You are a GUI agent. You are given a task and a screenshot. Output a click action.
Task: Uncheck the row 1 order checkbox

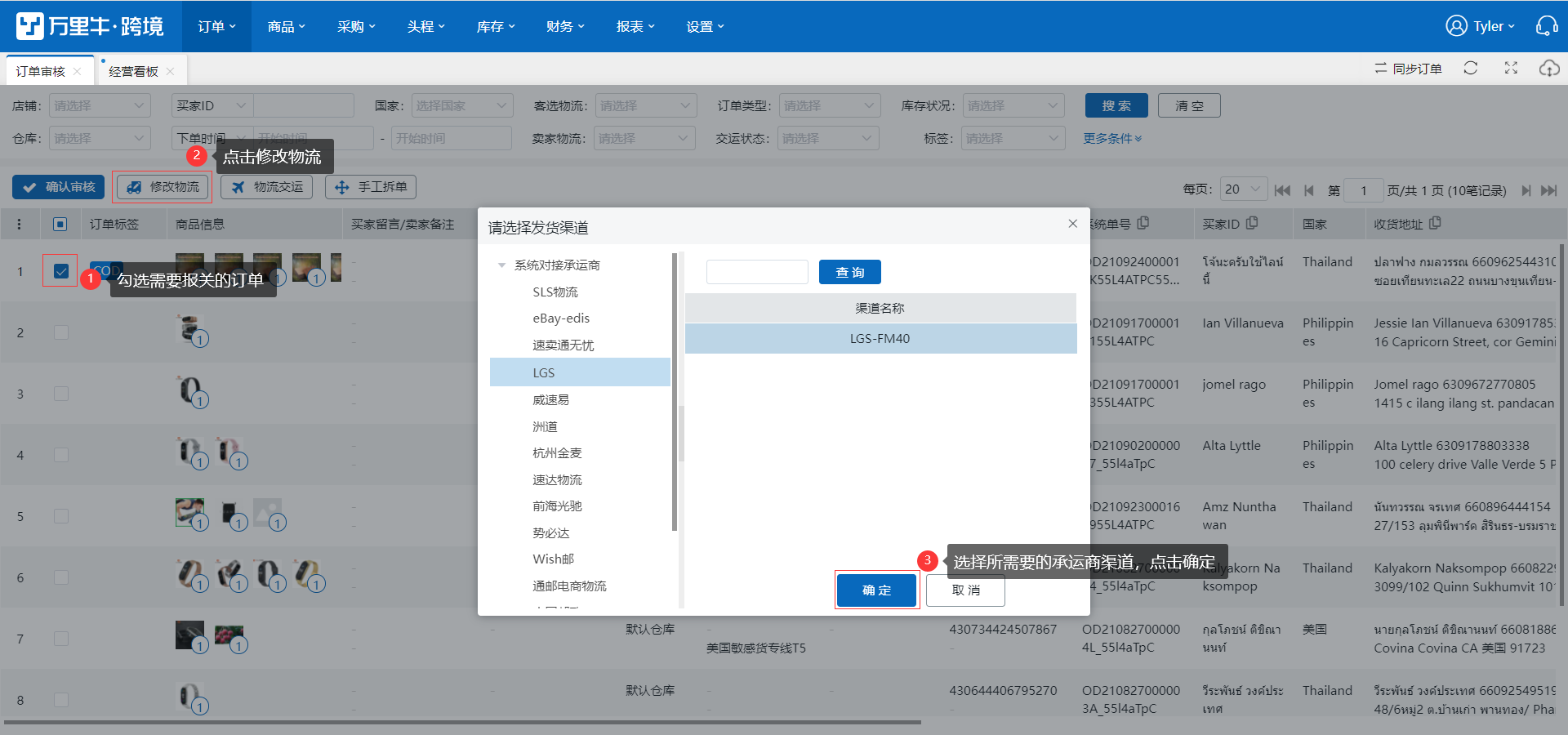(x=60, y=271)
